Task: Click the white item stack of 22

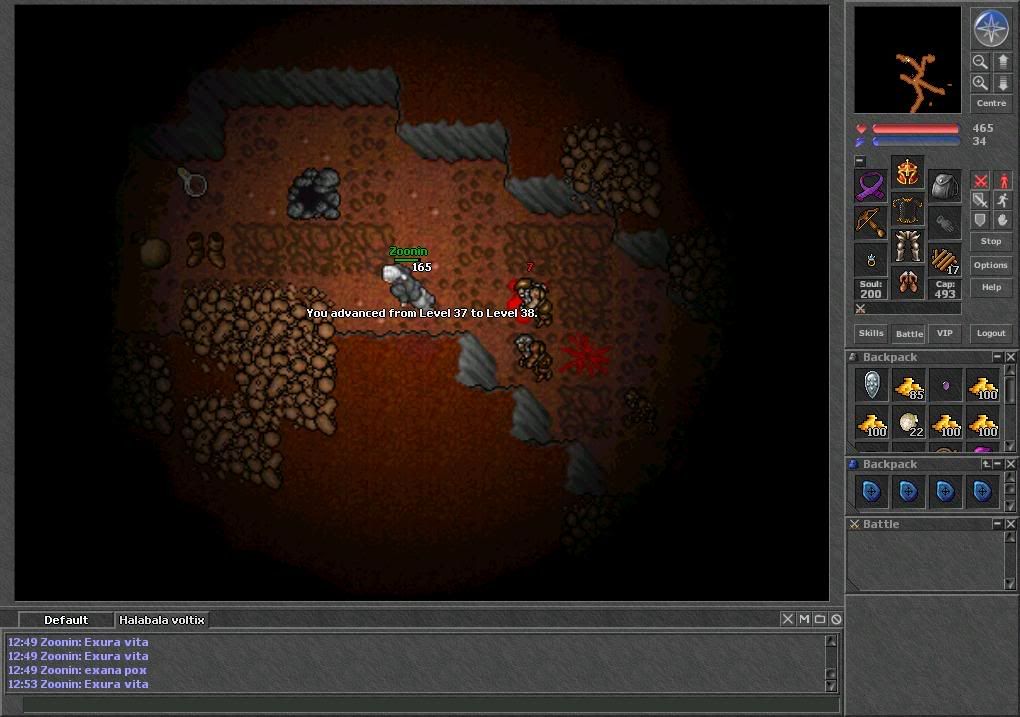Action: pyautogui.click(x=908, y=423)
